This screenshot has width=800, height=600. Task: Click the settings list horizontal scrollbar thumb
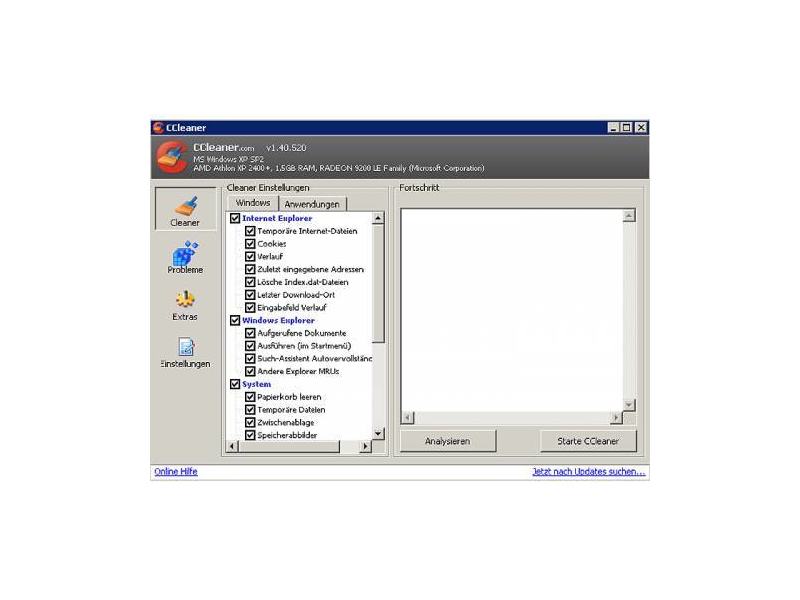(x=289, y=446)
